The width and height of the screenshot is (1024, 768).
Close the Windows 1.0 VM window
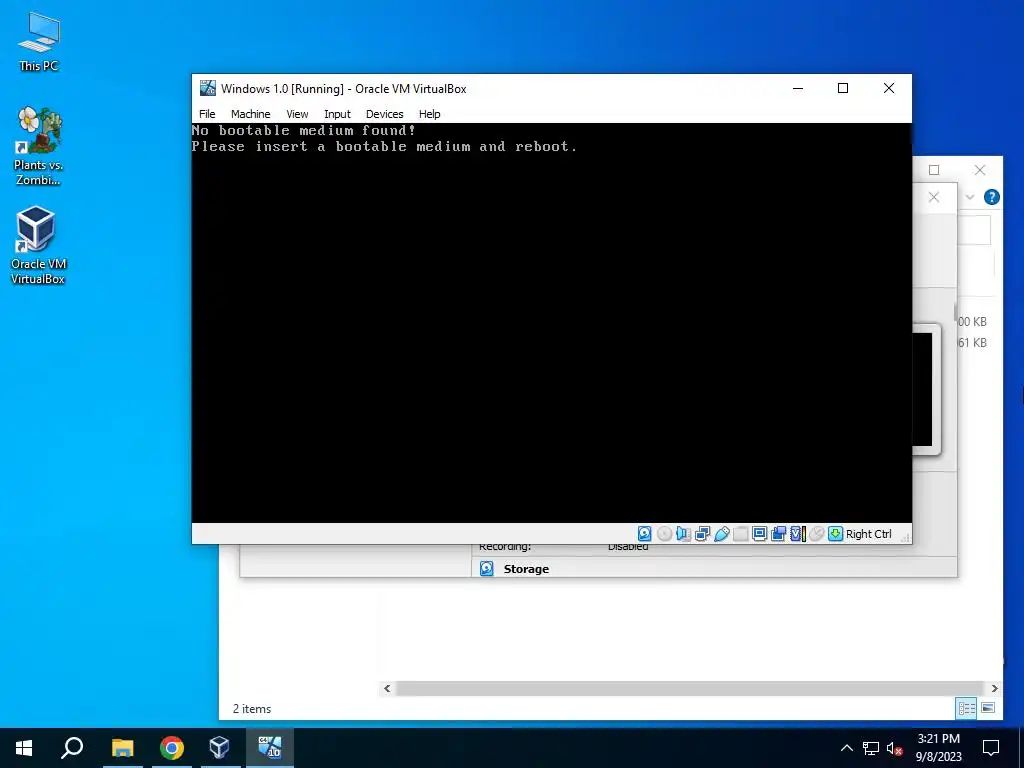(889, 88)
